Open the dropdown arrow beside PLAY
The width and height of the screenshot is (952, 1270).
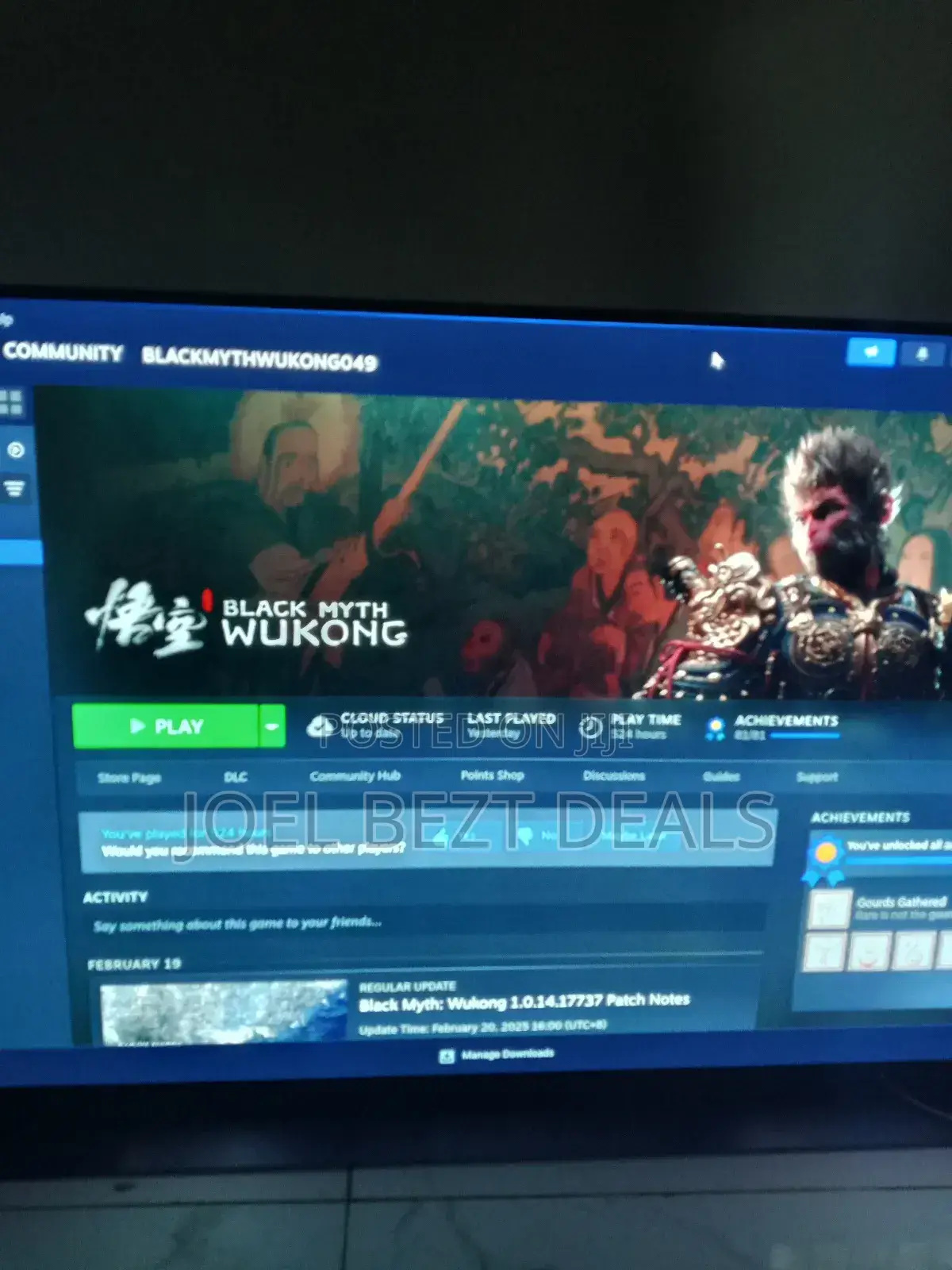point(272,726)
